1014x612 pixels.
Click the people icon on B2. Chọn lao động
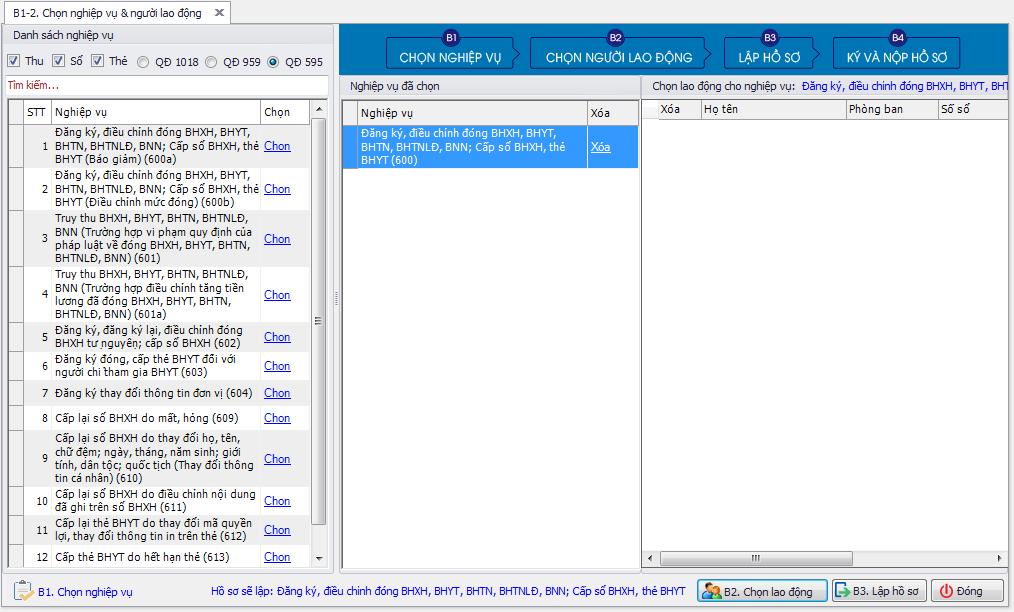[x=711, y=591]
